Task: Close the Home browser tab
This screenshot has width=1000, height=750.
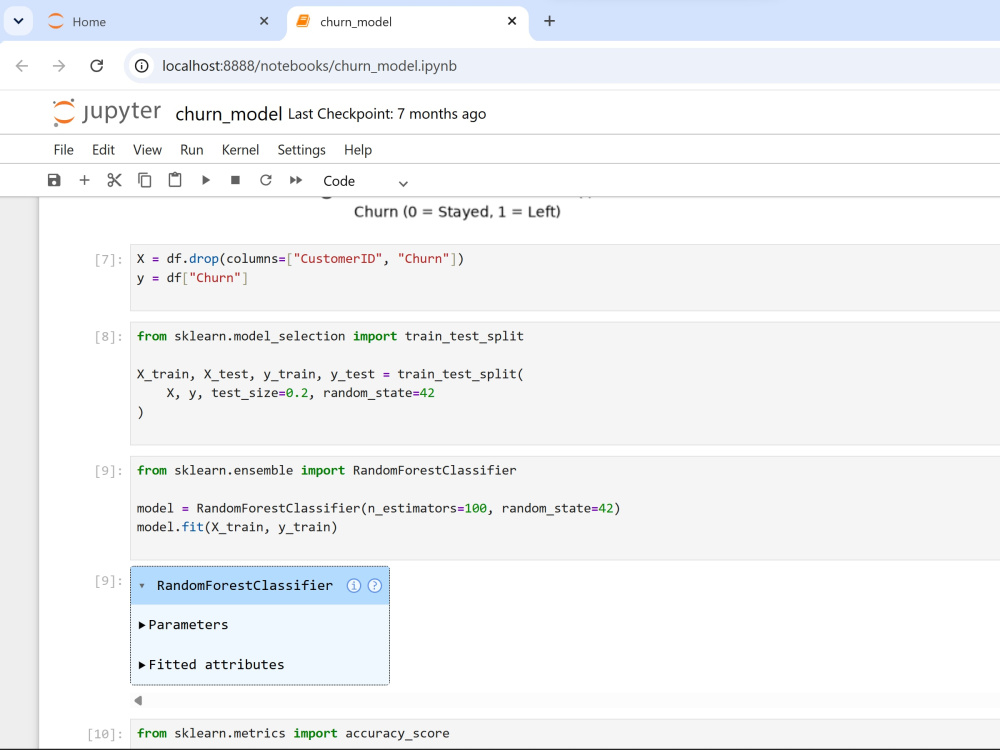Action: click(x=264, y=21)
